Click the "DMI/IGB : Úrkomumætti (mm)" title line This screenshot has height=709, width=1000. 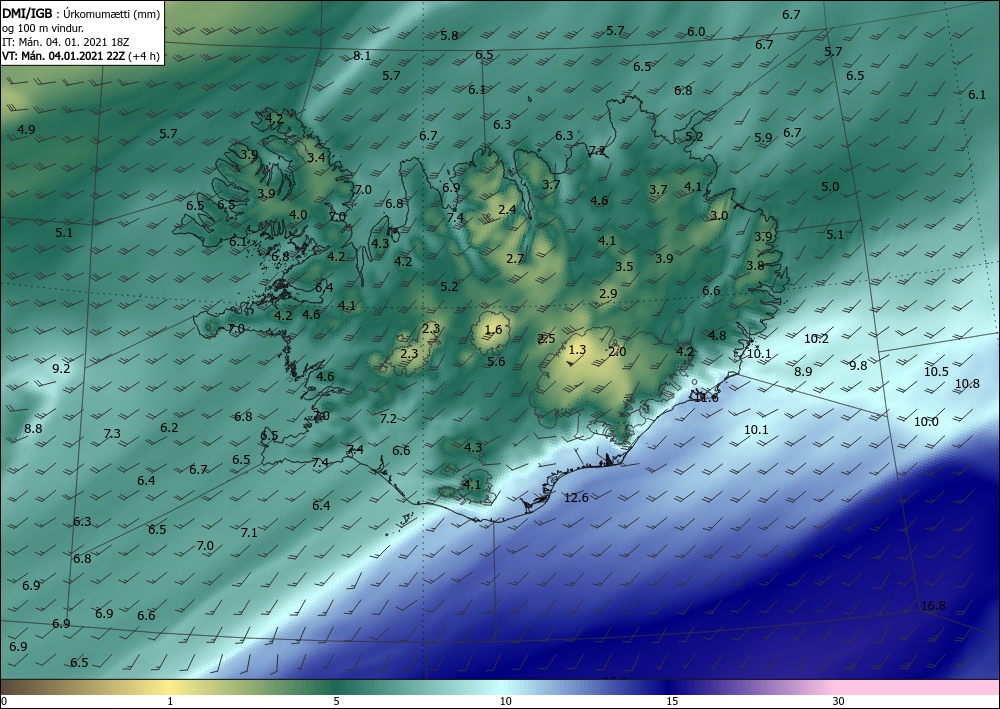pyautogui.click(x=81, y=14)
